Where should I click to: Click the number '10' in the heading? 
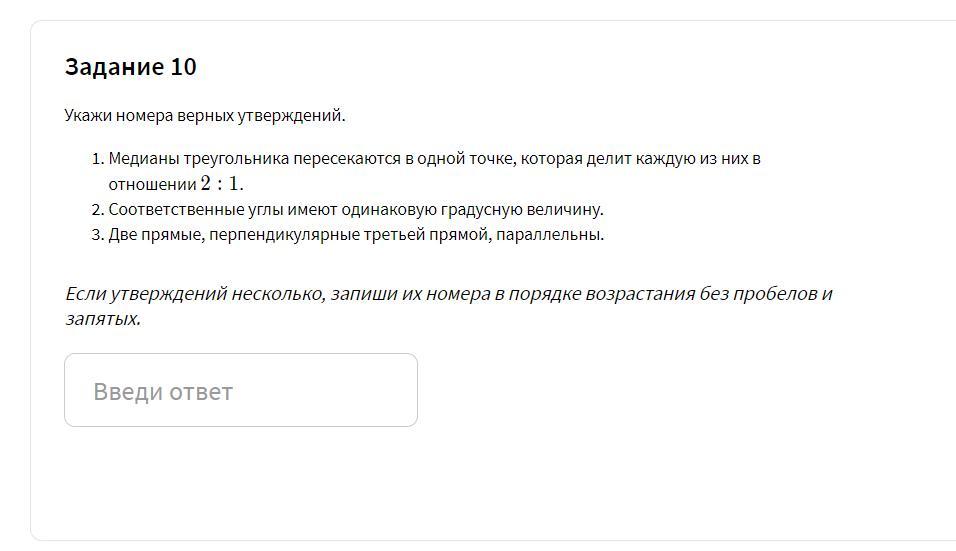coord(184,66)
